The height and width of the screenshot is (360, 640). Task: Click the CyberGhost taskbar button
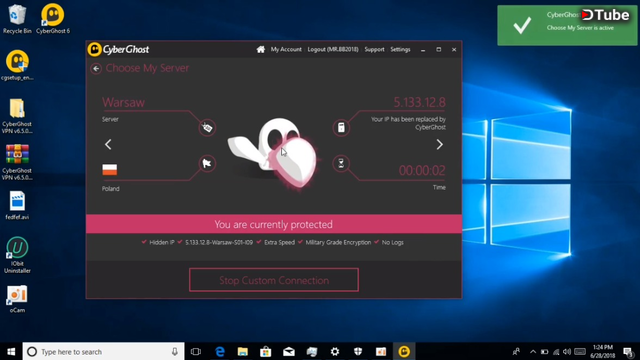404,351
